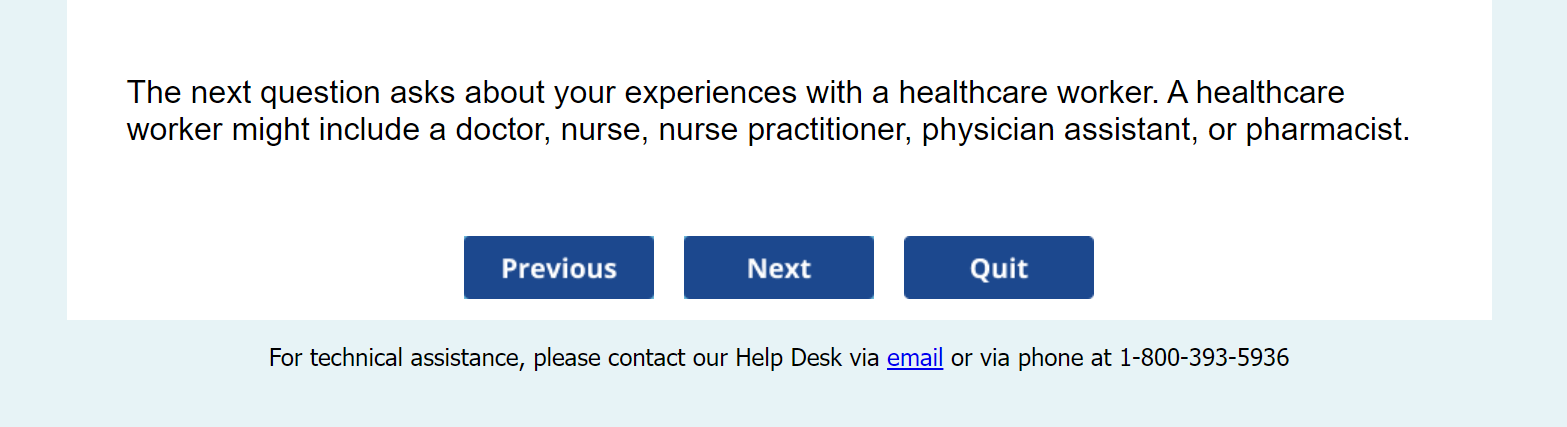Quit the survey
Screen dimensions: 1567x427
point(998,268)
